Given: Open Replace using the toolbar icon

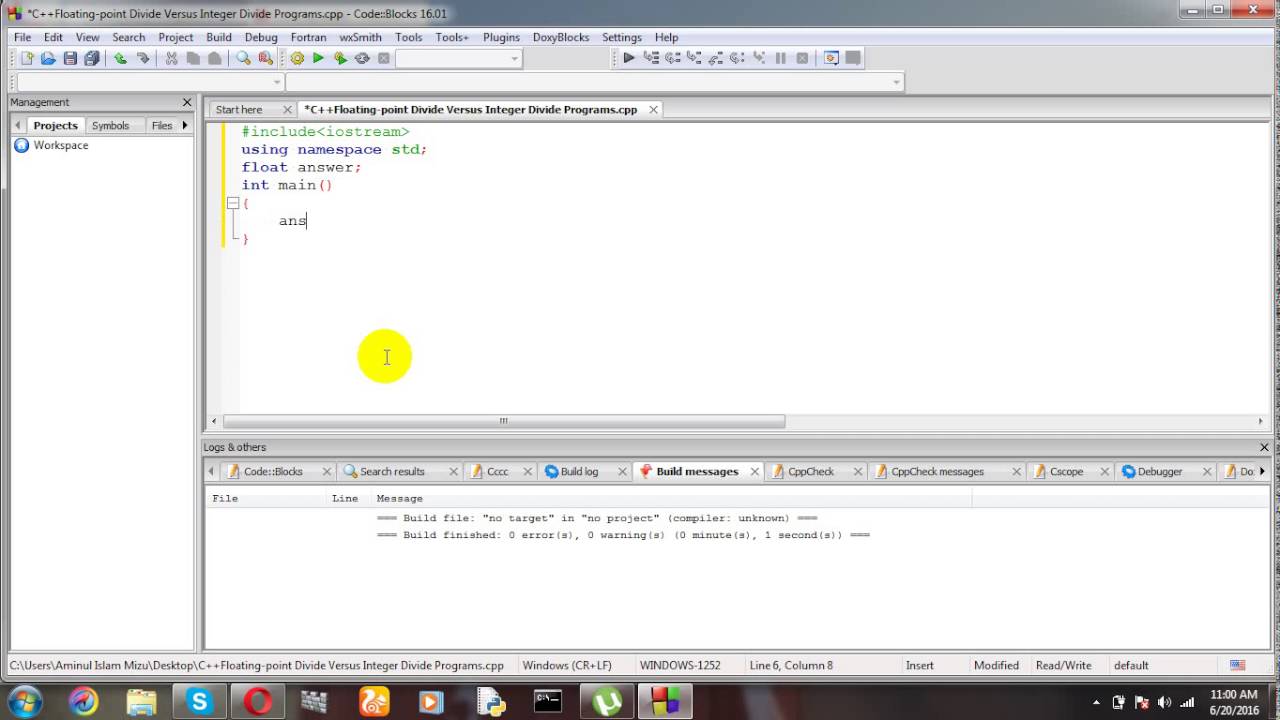Looking at the screenshot, I should (265, 58).
